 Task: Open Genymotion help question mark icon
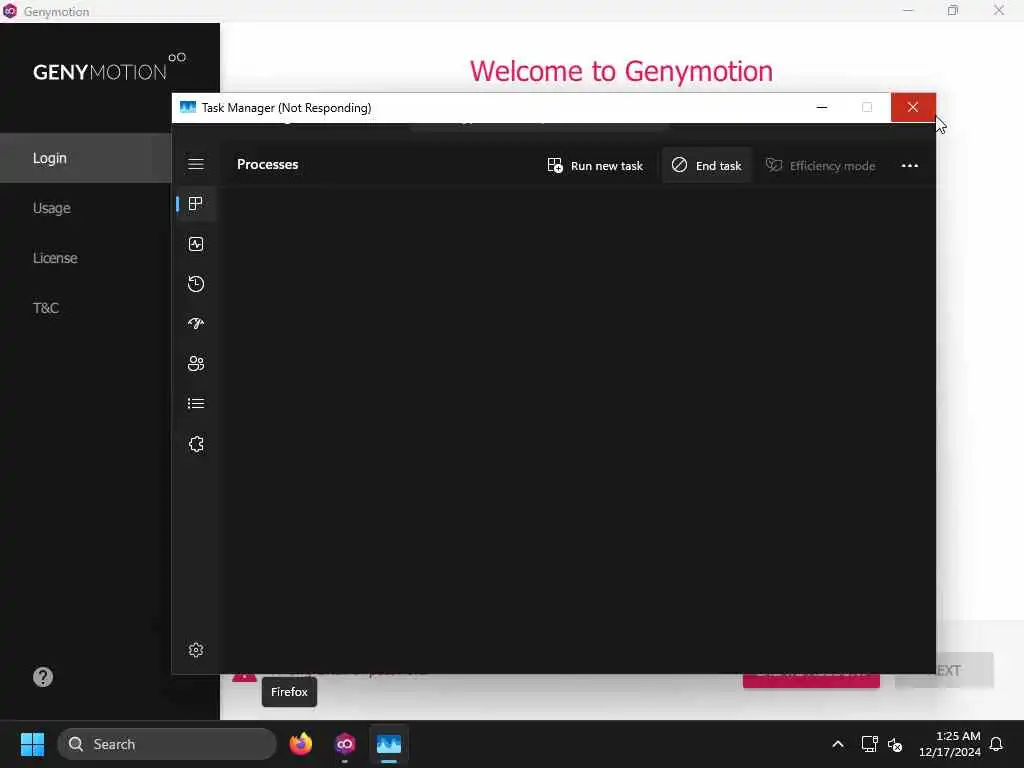(43, 677)
